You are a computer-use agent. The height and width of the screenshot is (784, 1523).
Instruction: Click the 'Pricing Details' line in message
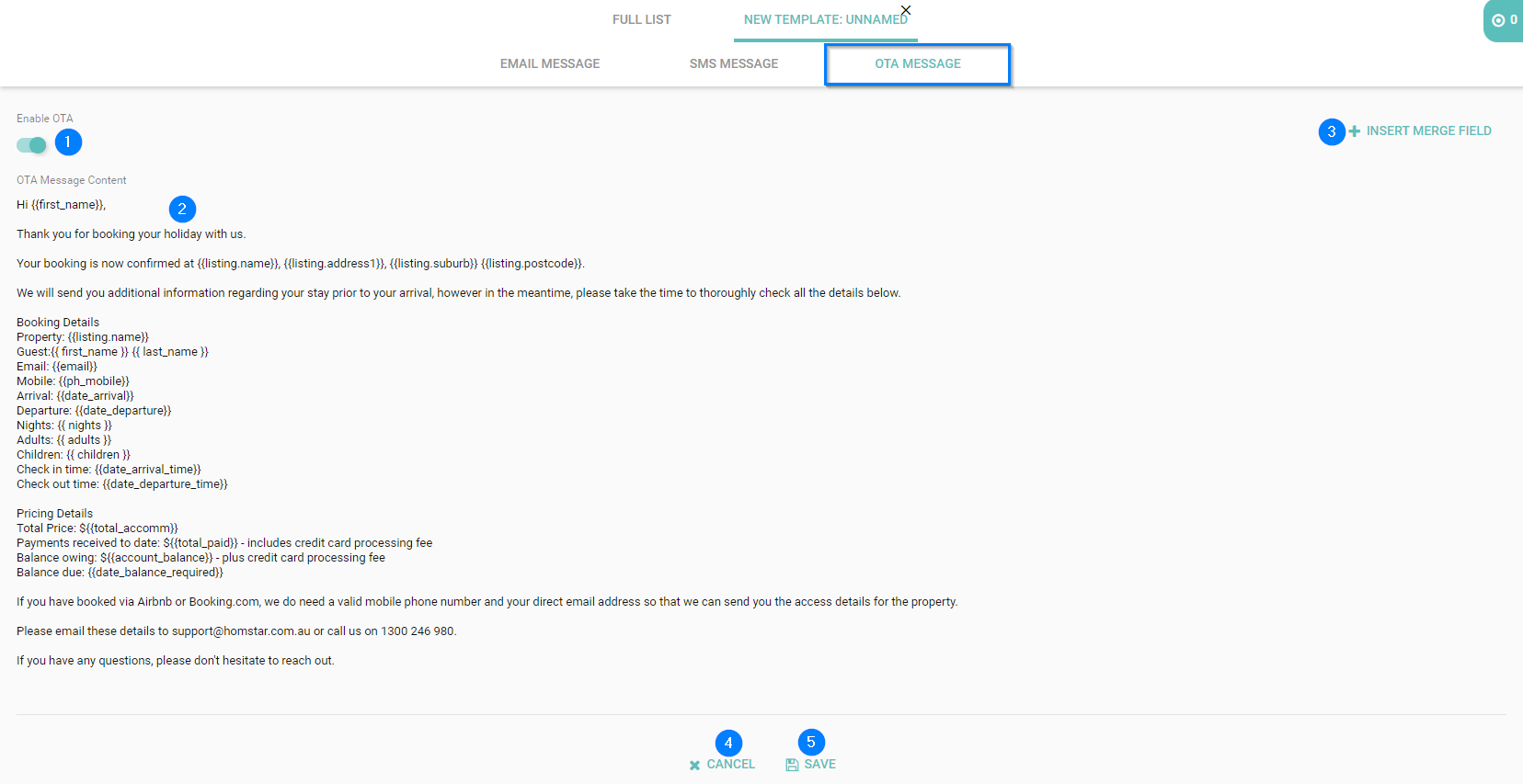pyautogui.click(x=55, y=514)
